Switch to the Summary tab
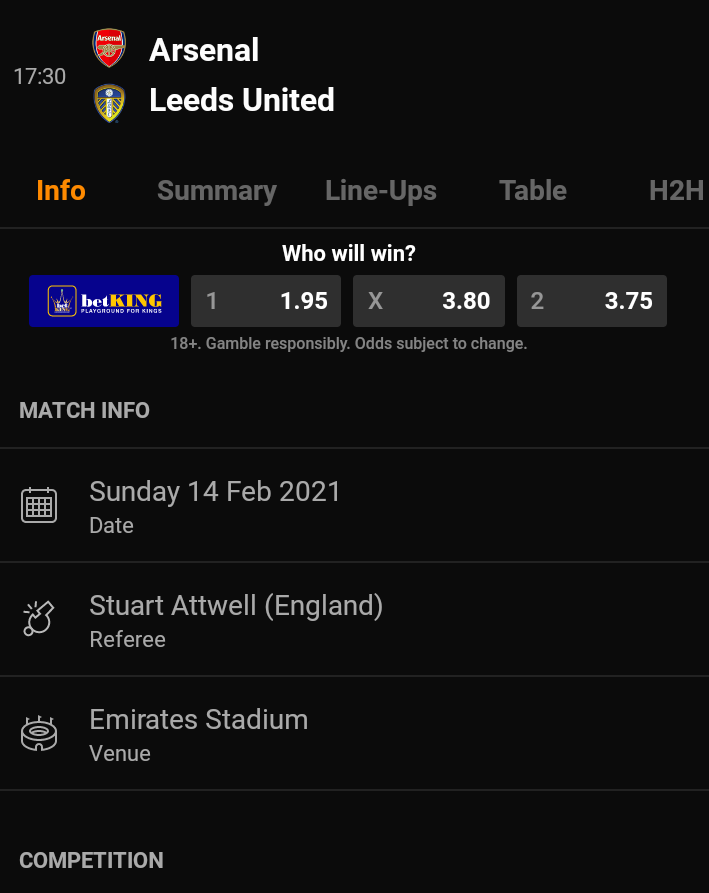This screenshot has height=893, width=709. pyautogui.click(x=217, y=191)
